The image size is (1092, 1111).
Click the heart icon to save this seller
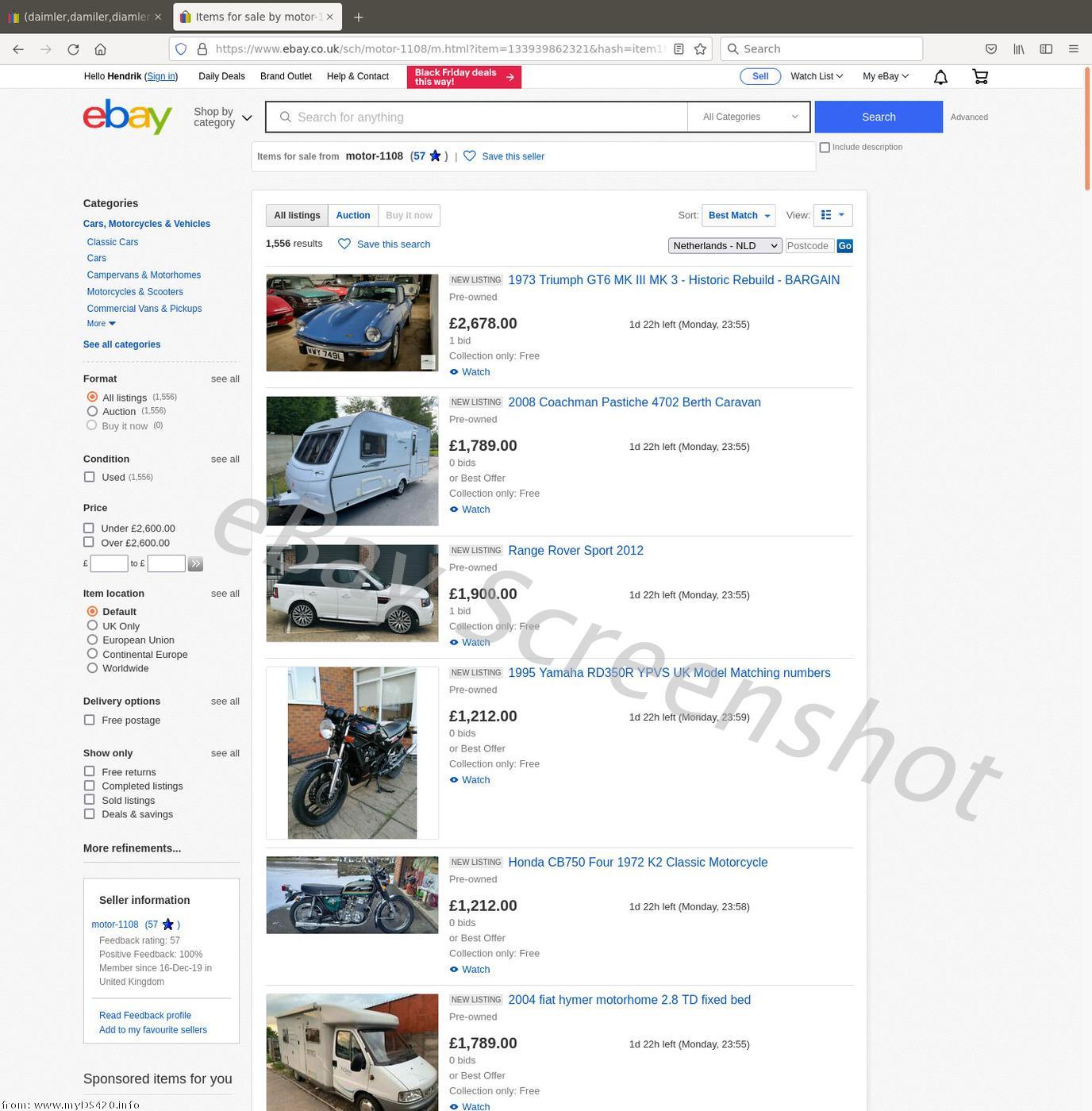(470, 156)
